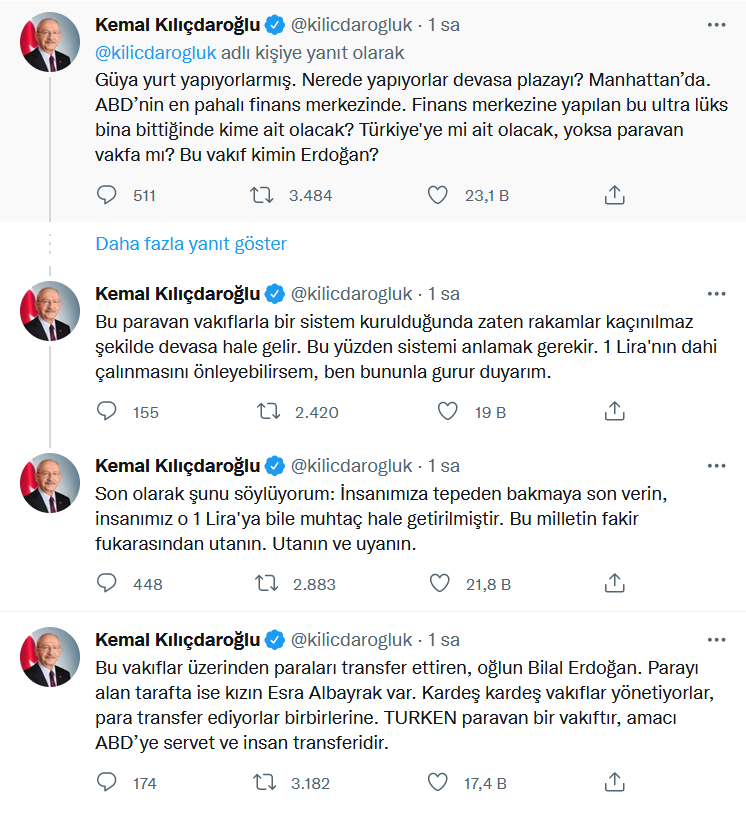Open @kilicdarogluk mention in reply line
The width and height of the screenshot is (746, 814).
pyautogui.click(x=156, y=53)
